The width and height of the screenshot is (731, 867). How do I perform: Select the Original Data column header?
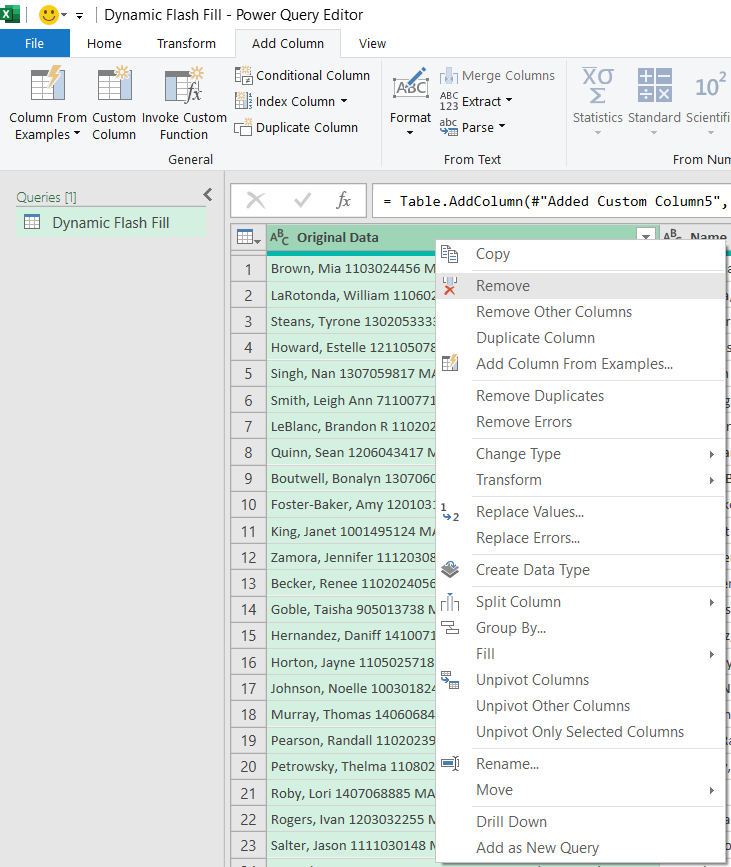pos(461,238)
